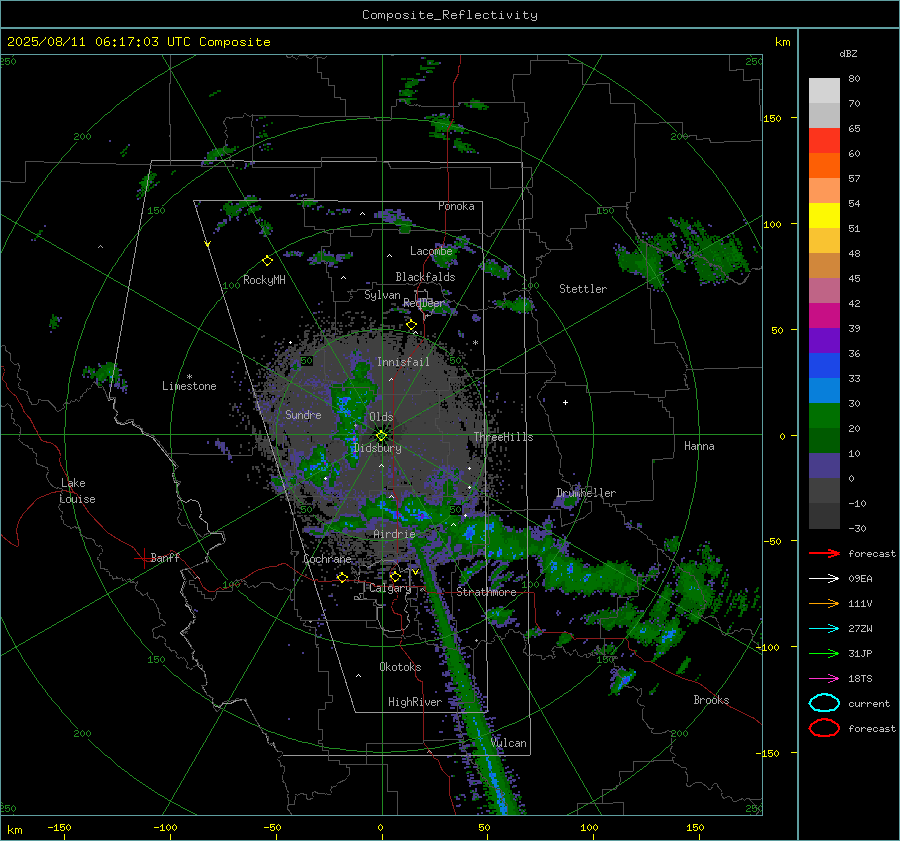Screen dimensions: 900x841
Task: Click the -150 tick on the bottom axis
Action: pyautogui.click(x=59, y=827)
